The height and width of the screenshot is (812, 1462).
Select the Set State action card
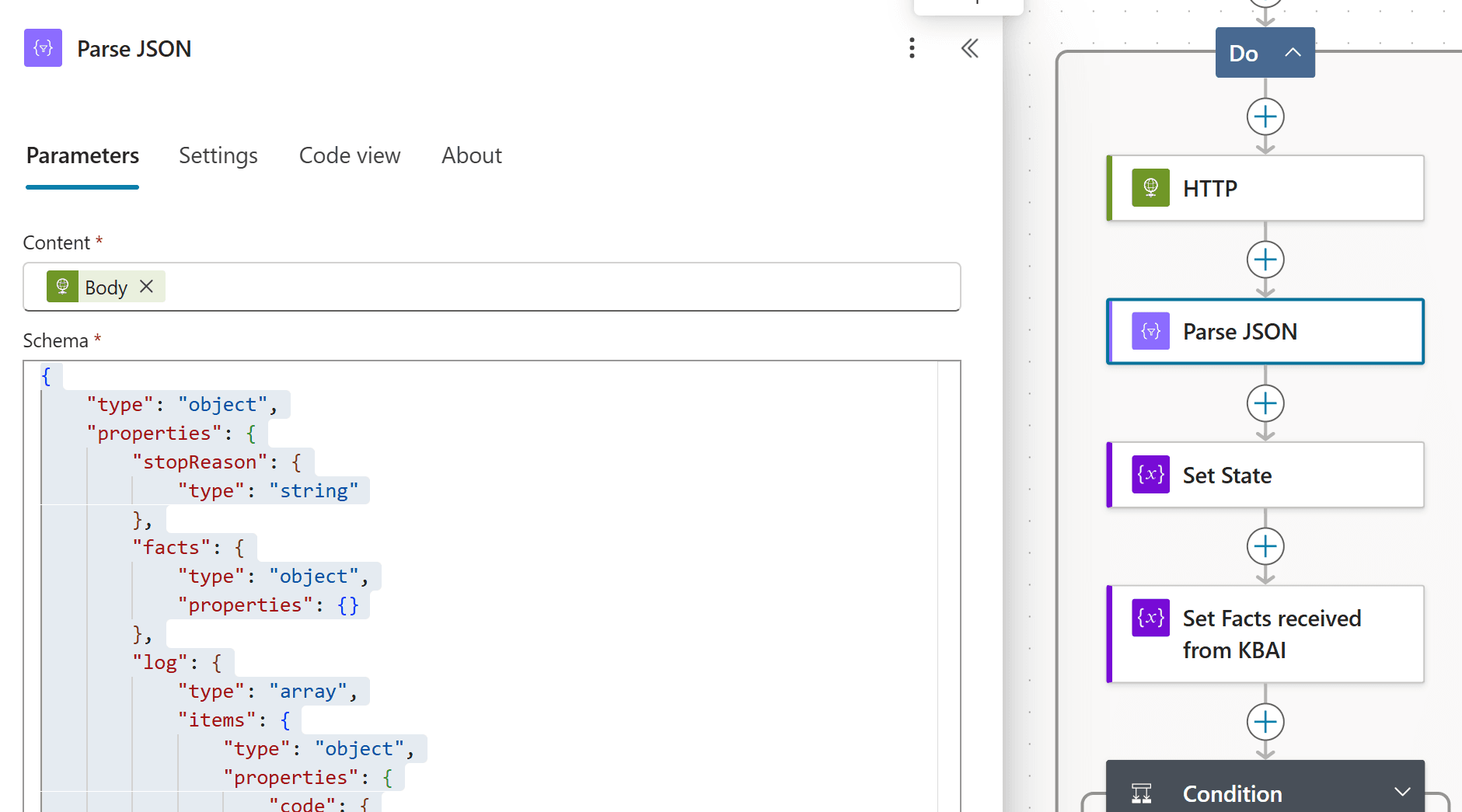click(1265, 475)
